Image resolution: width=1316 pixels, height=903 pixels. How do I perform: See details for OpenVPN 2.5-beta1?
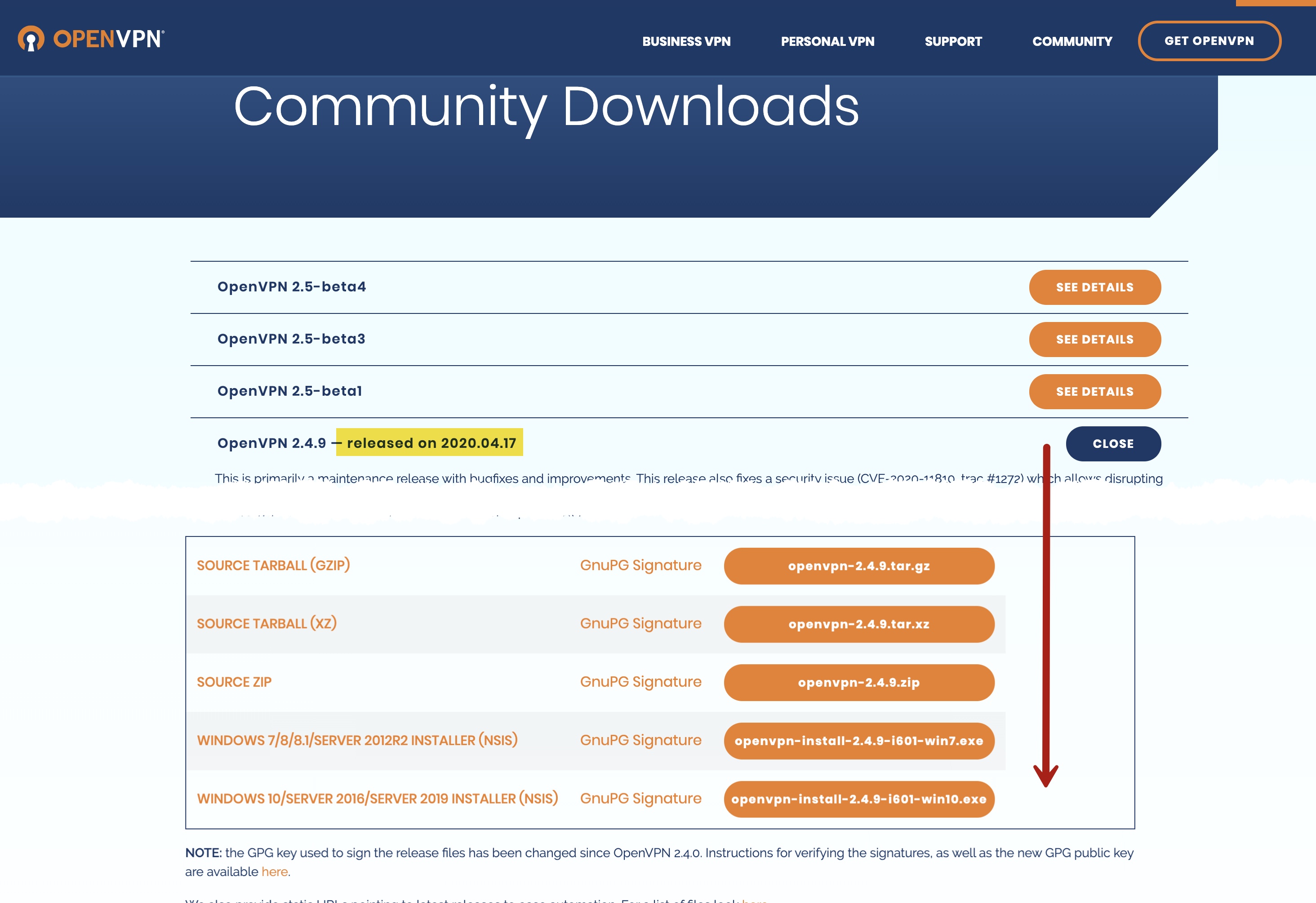click(1094, 391)
